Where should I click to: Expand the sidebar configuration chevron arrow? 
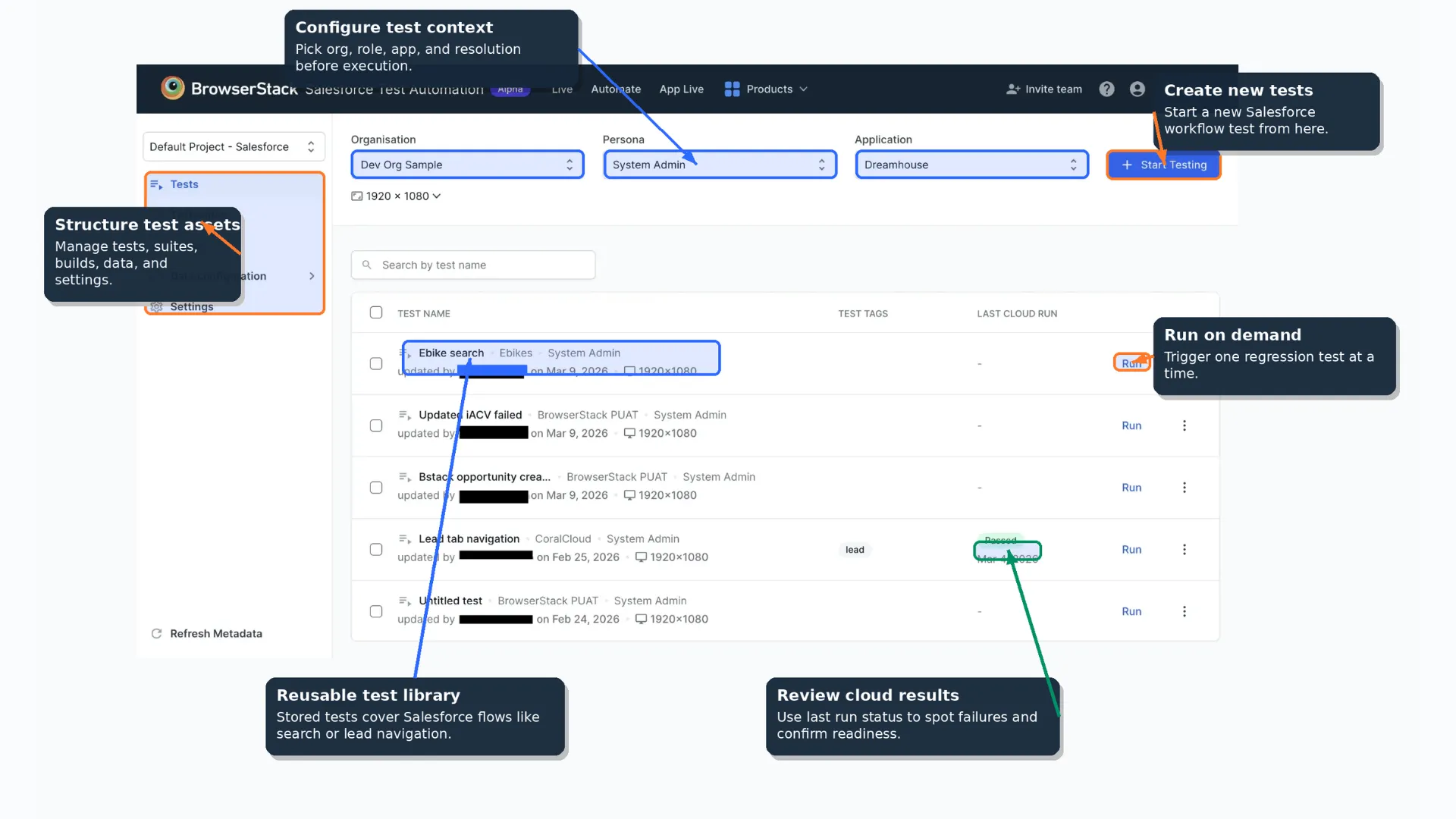(x=312, y=276)
